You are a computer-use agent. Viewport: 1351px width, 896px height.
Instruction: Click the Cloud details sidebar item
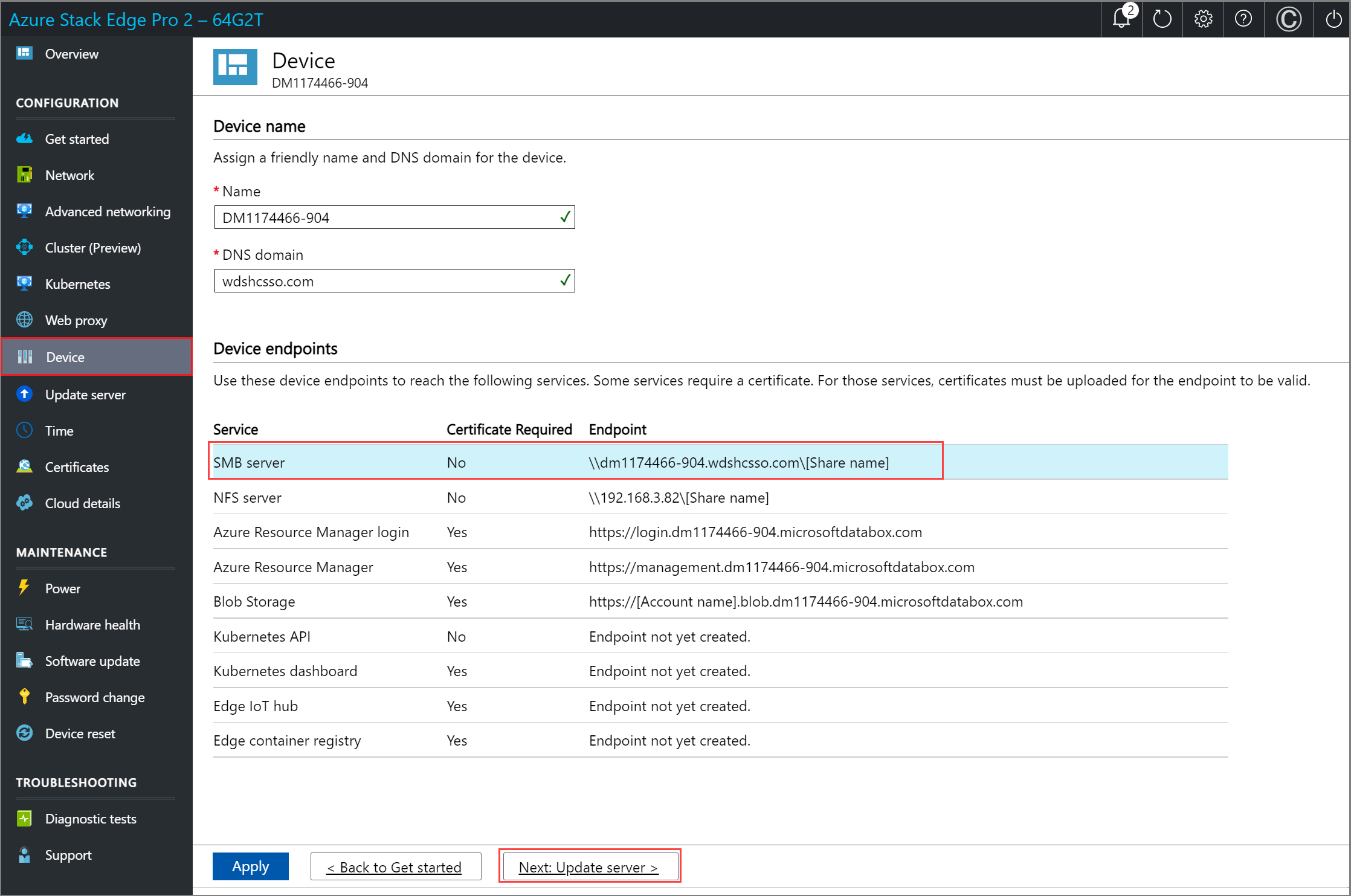(80, 503)
